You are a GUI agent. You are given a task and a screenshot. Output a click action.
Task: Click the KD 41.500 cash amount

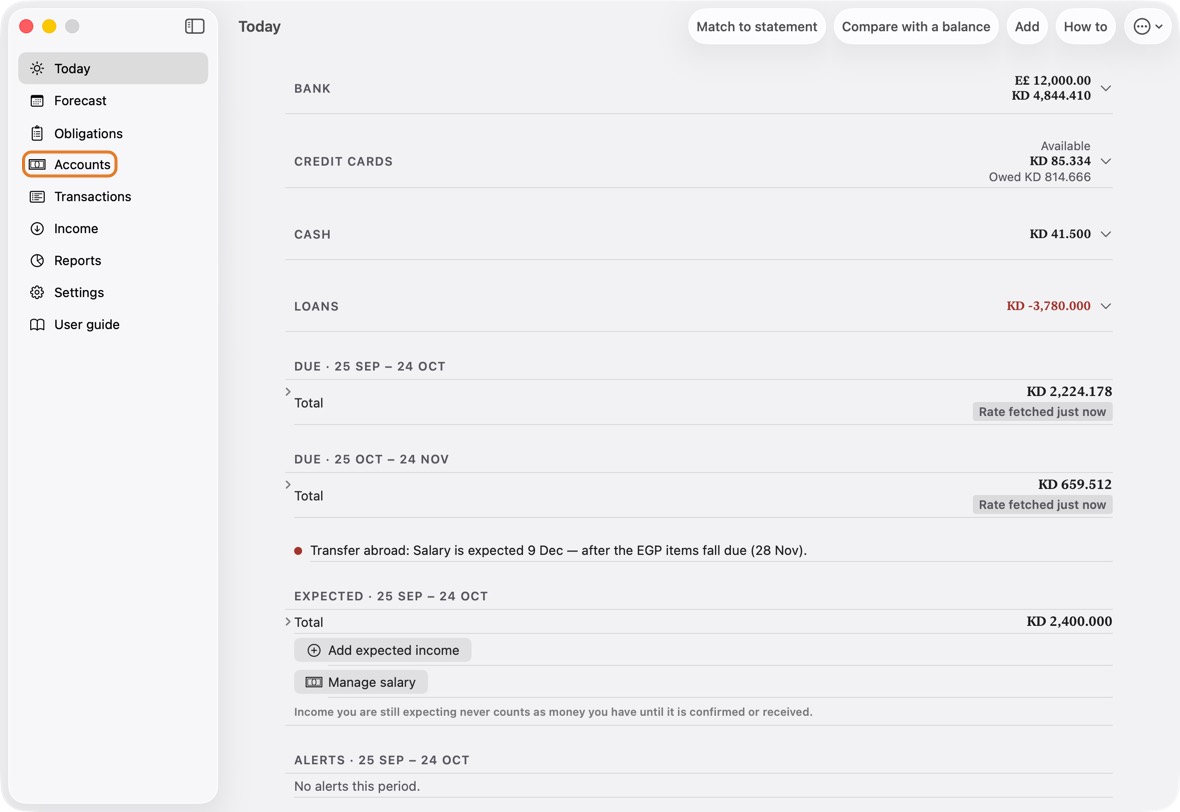pos(1060,234)
